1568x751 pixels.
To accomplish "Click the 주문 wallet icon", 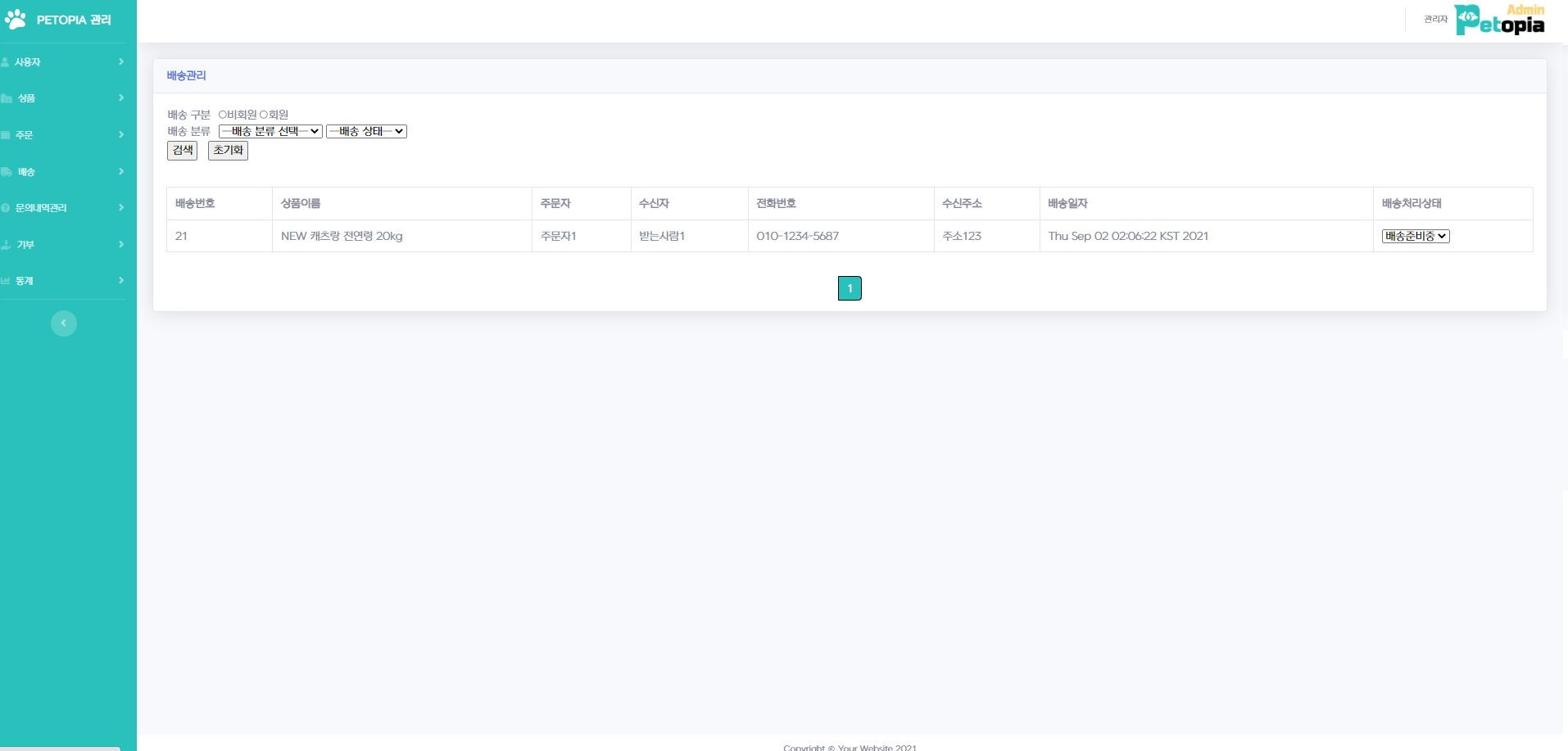I will pyautogui.click(x=6, y=135).
